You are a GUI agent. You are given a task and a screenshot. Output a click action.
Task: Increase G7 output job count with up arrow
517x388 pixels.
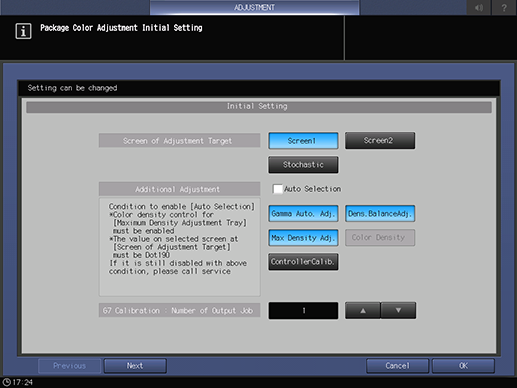point(363,311)
